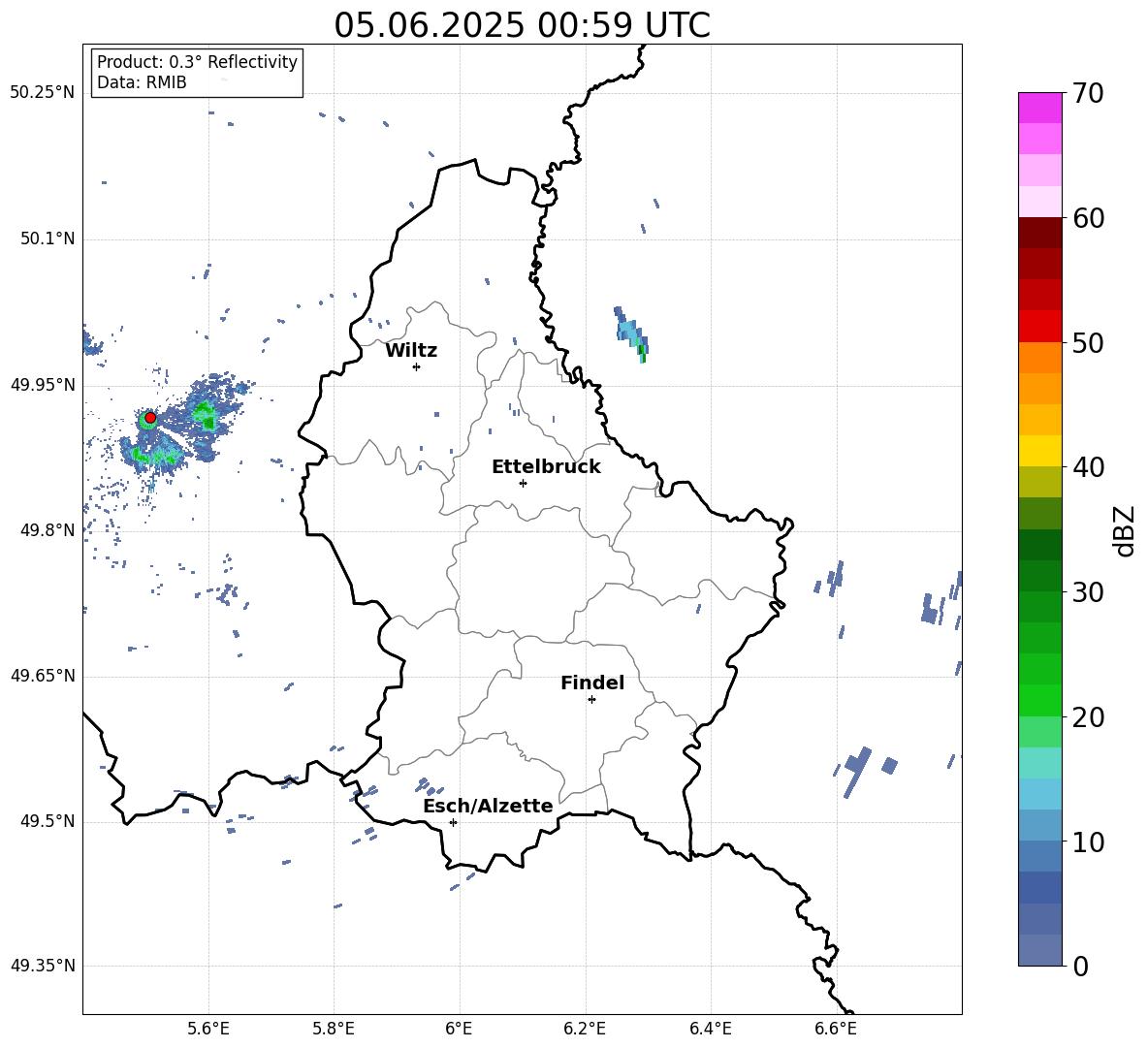Click the dark red colorbar segment below 60

[1039, 233]
